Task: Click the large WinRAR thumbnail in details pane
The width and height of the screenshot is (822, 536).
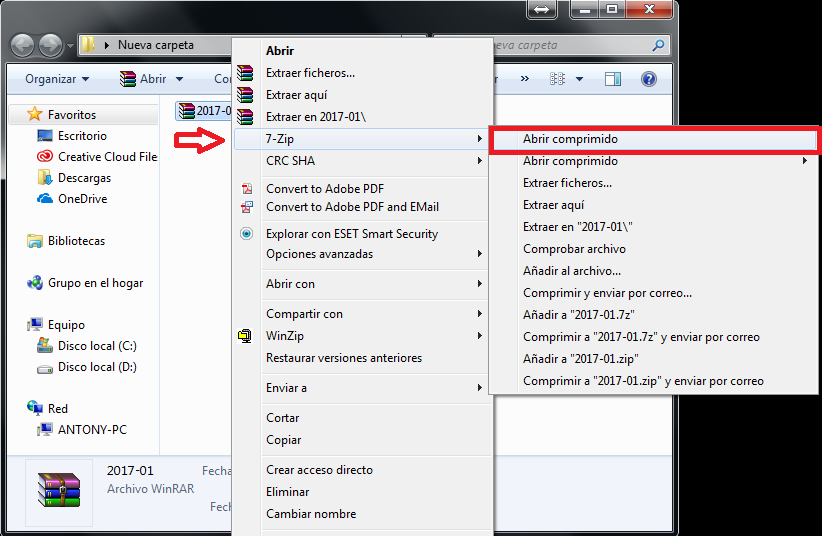Action: point(59,490)
